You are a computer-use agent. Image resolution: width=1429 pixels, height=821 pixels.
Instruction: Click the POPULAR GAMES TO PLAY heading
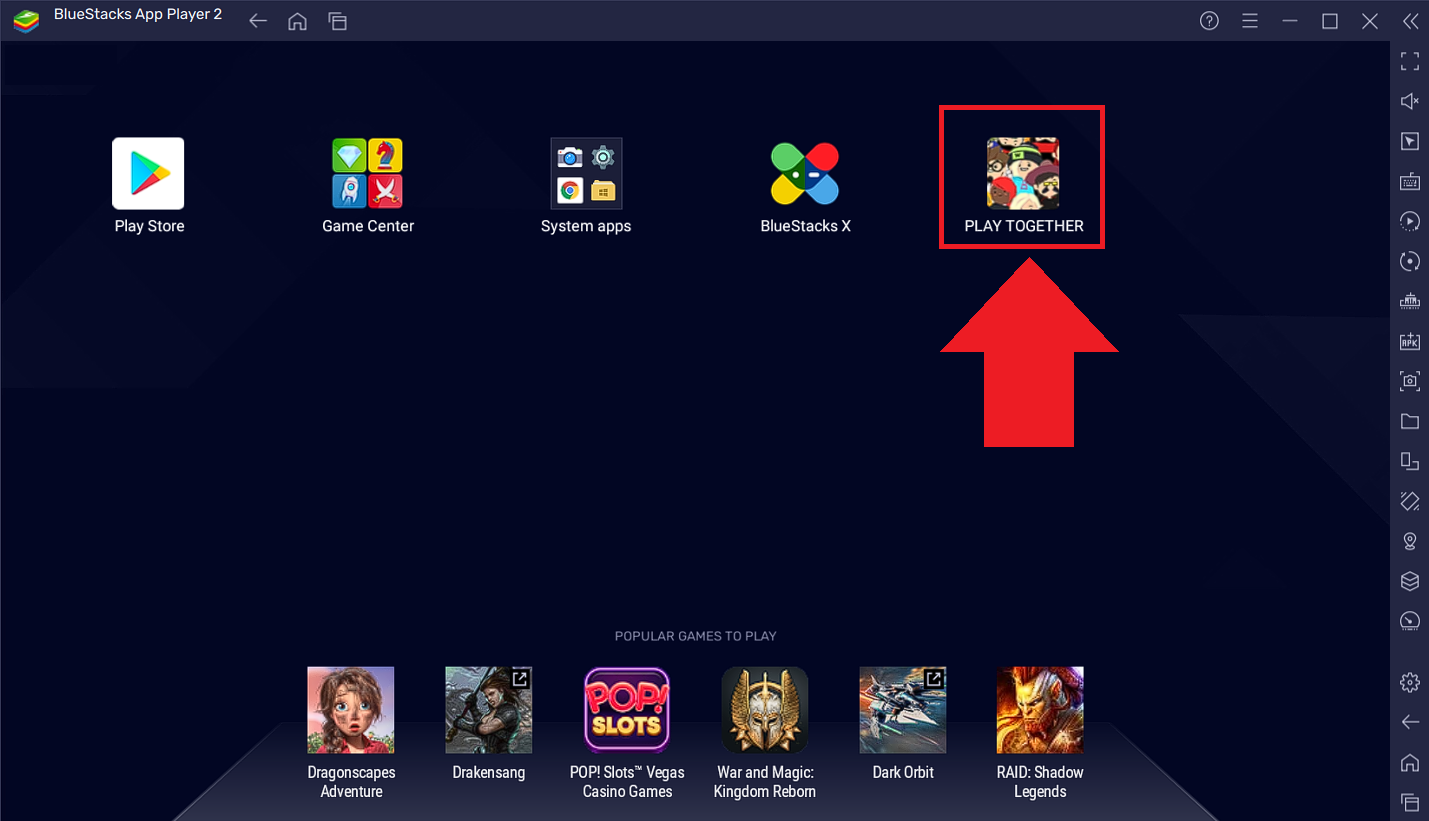click(695, 636)
